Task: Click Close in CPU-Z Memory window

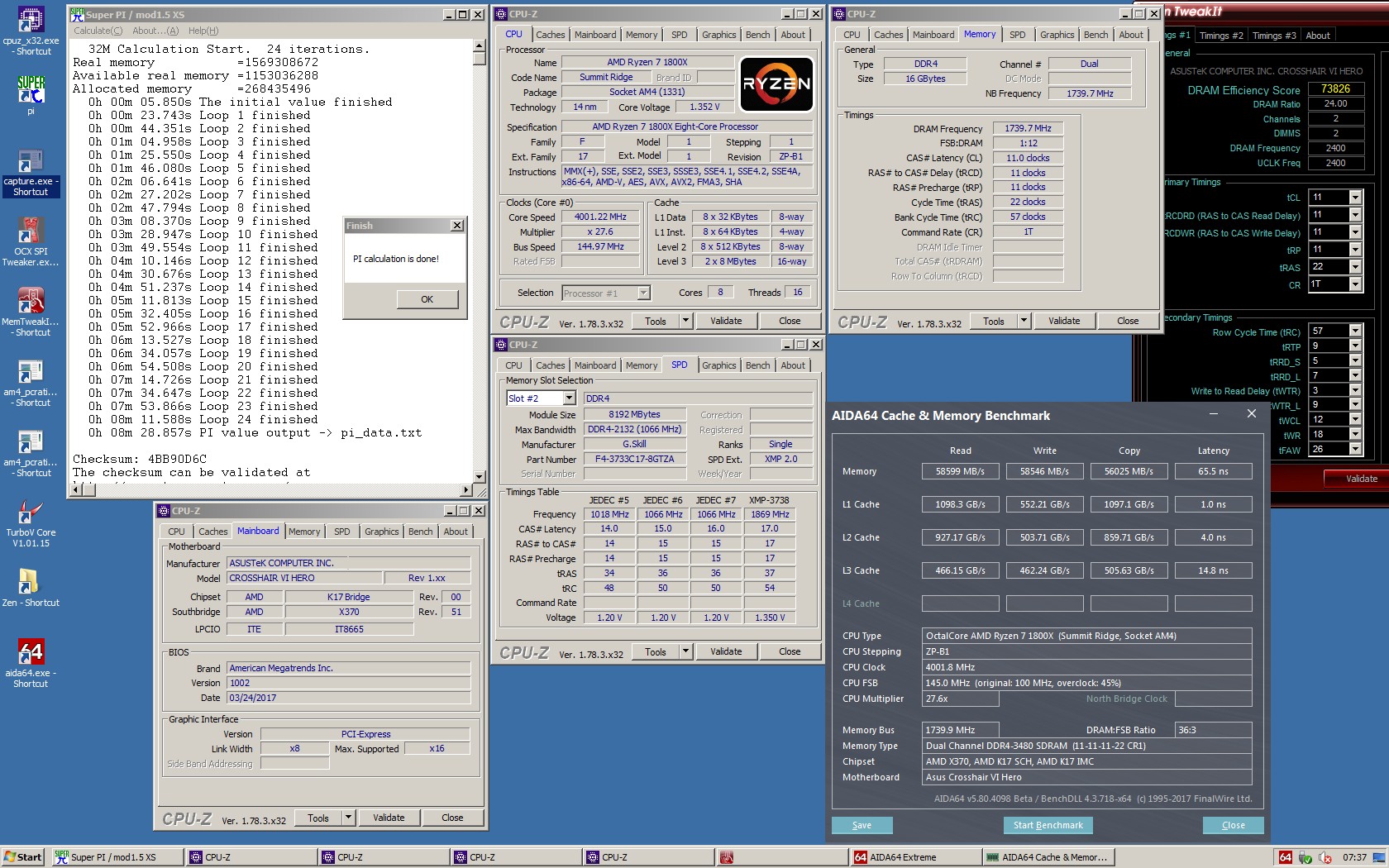Action: [1128, 321]
